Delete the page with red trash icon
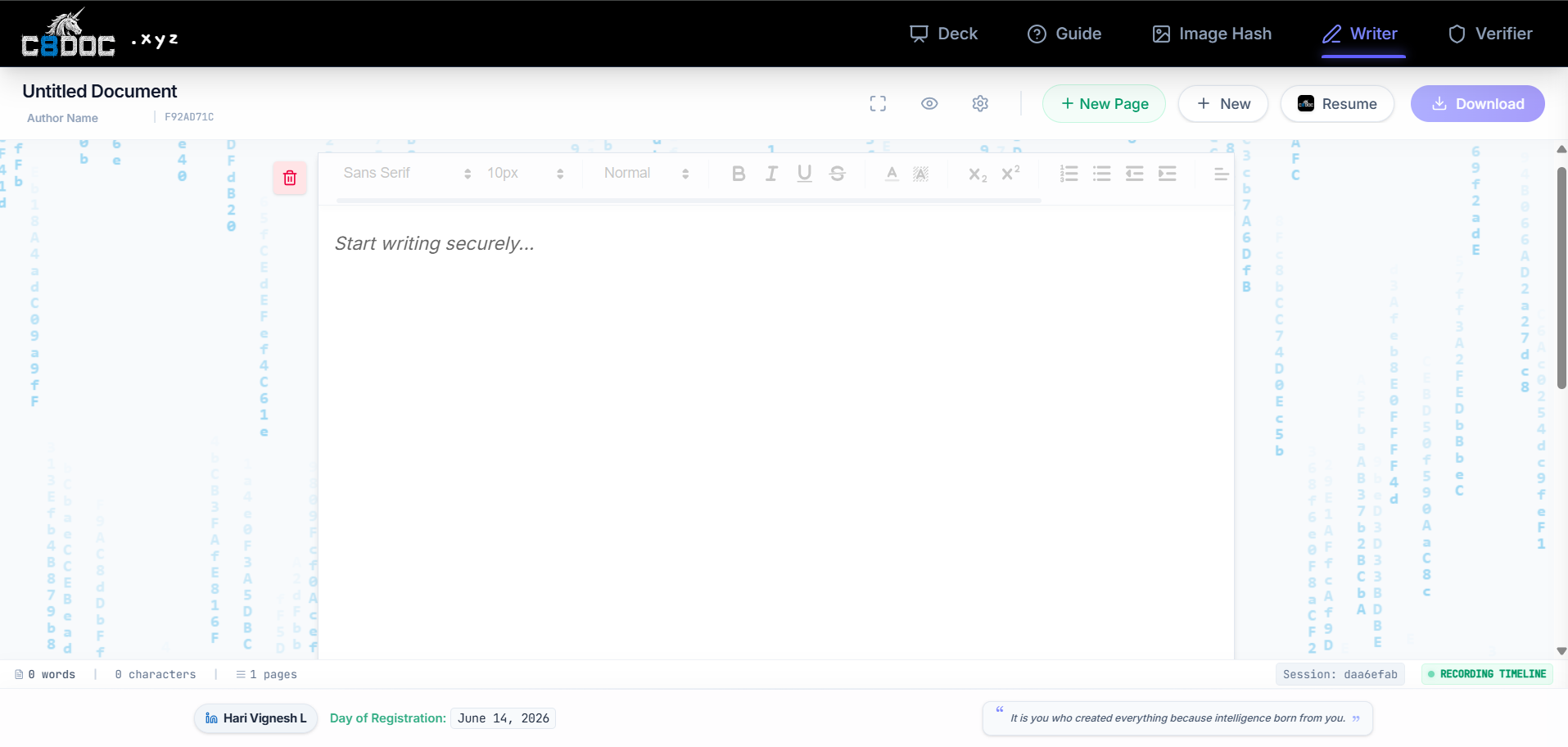 click(290, 178)
